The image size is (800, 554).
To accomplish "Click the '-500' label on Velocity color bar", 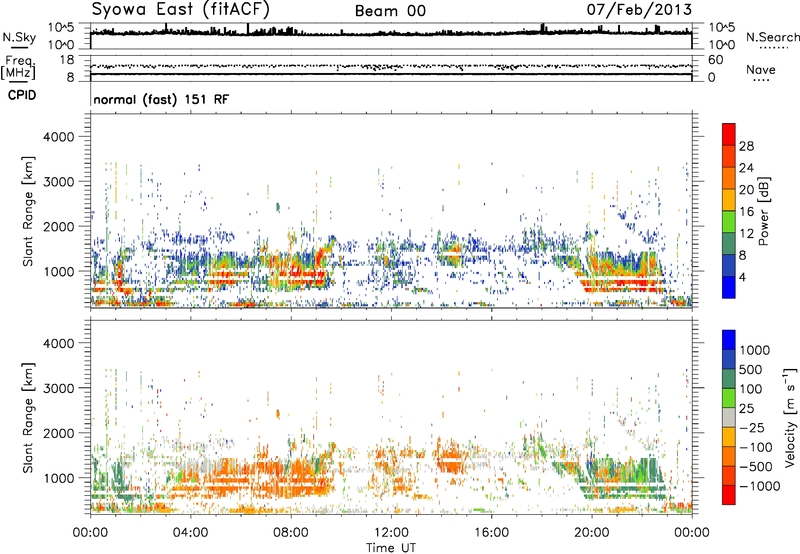I will [x=754, y=466].
